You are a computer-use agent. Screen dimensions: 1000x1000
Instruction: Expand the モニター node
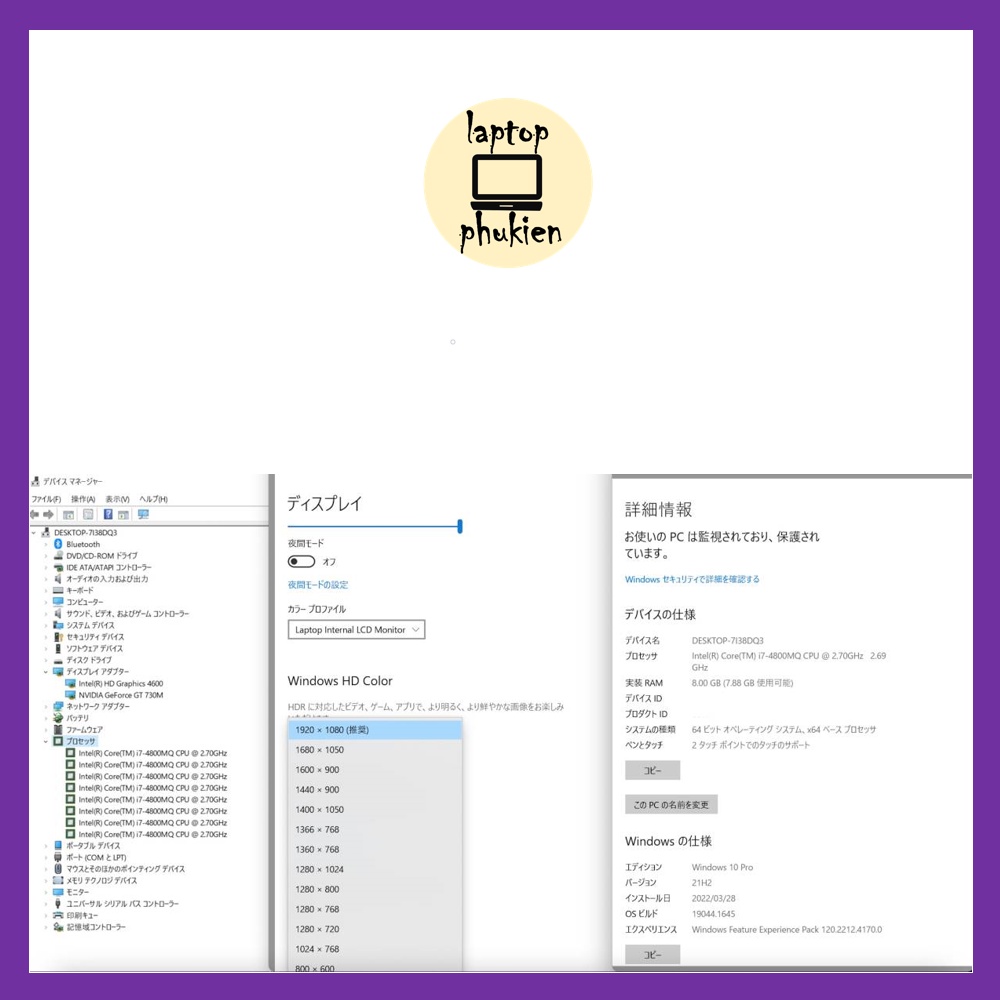coord(46,892)
